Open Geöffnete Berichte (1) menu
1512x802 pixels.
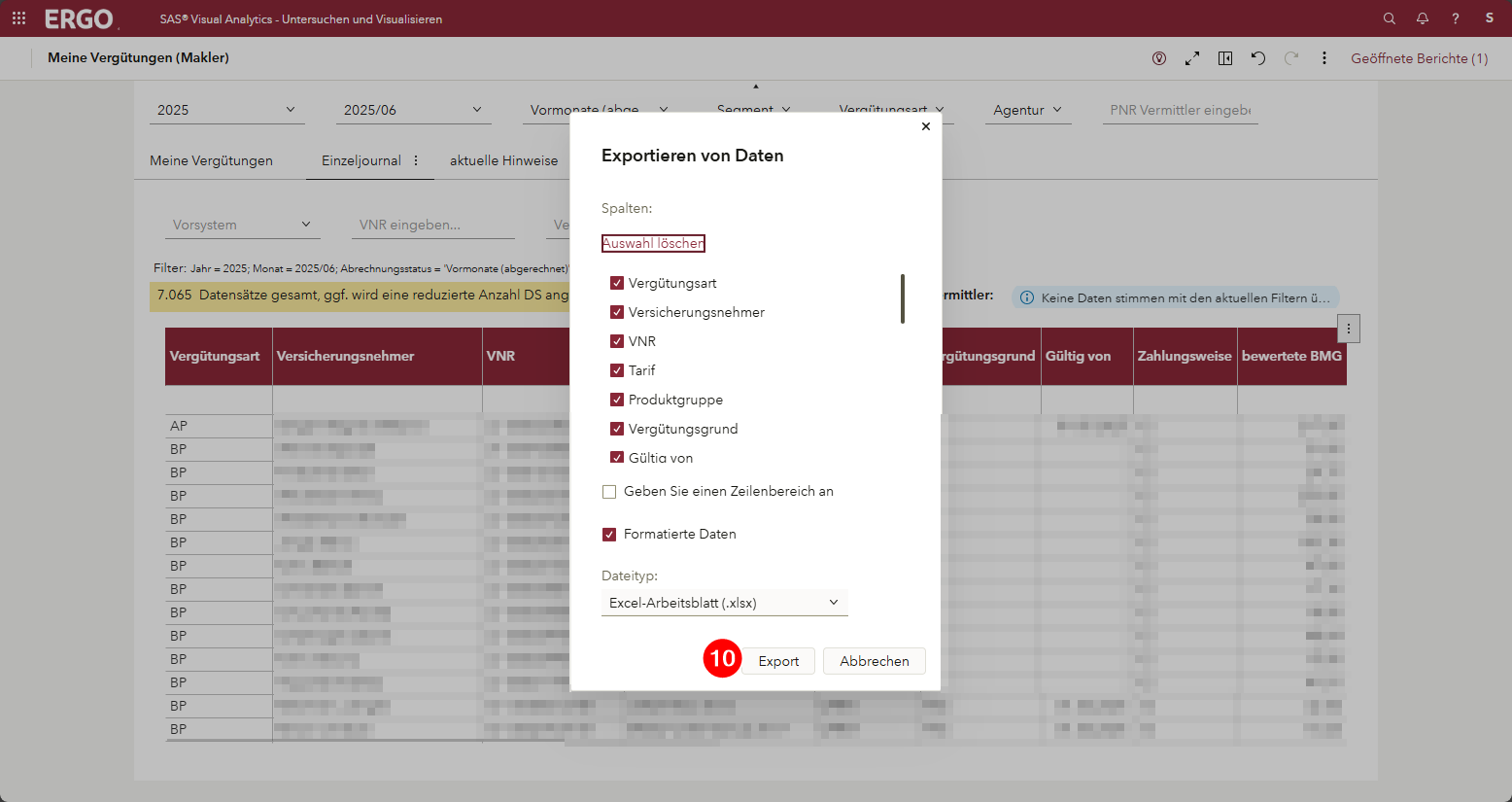1420,58
